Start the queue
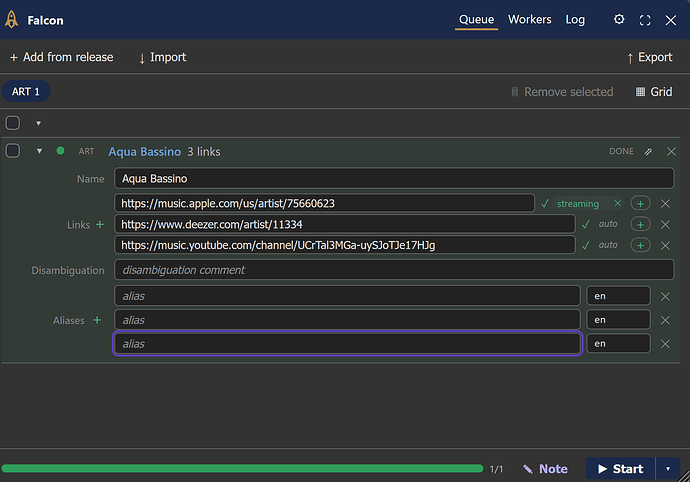The height and width of the screenshot is (482, 690). (x=620, y=469)
